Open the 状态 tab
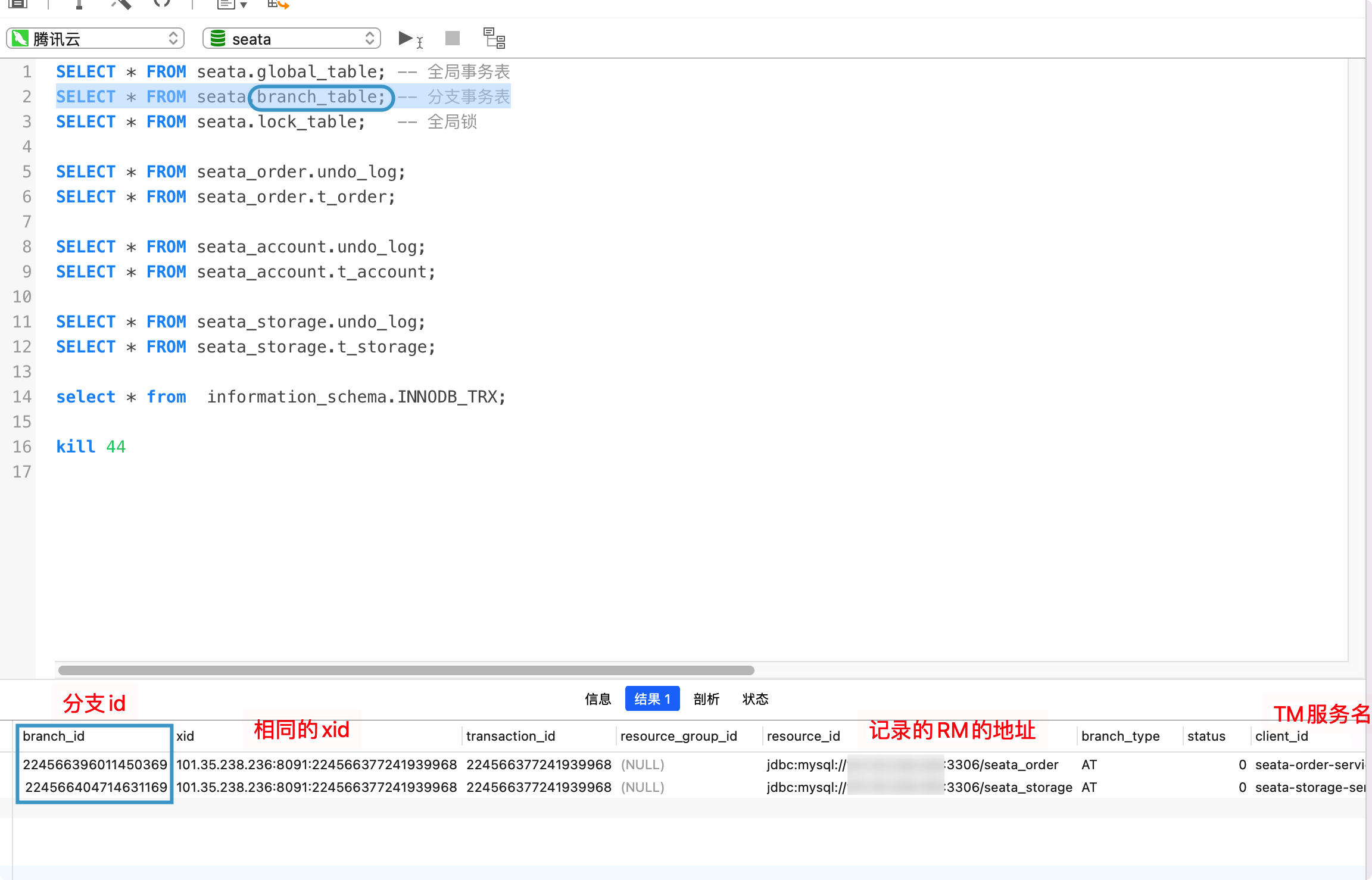Screen dimensions: 1372x880 pos(755,699)
